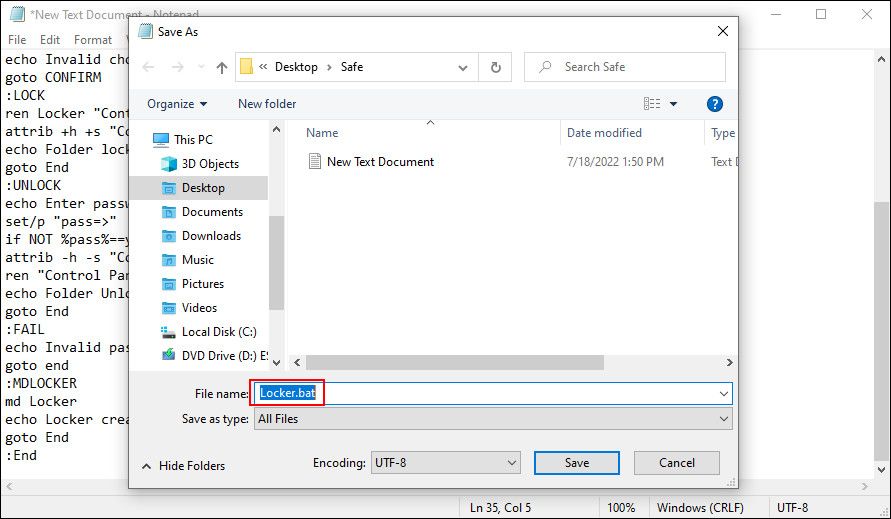Change the view layout icon

(652, 103)
